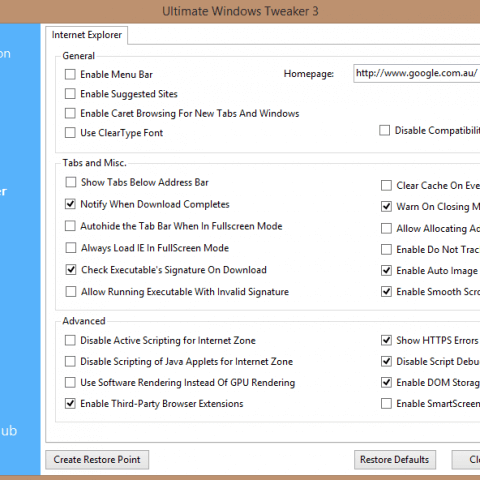Enable the Menu Bar checkbox

[x=70, y=74]
